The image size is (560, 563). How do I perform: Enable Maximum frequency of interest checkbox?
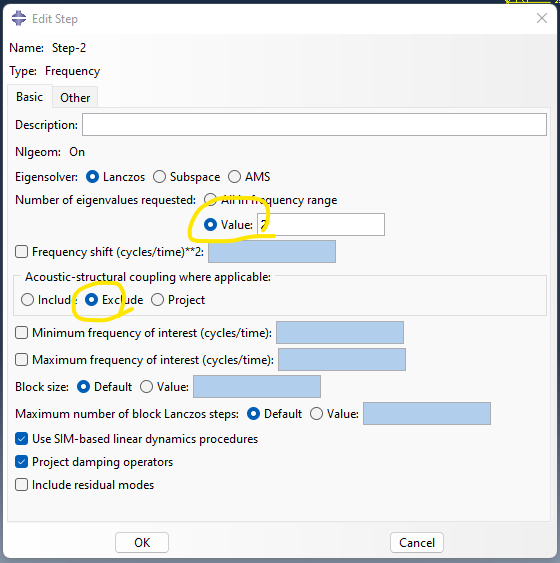[x=22, y=359]
